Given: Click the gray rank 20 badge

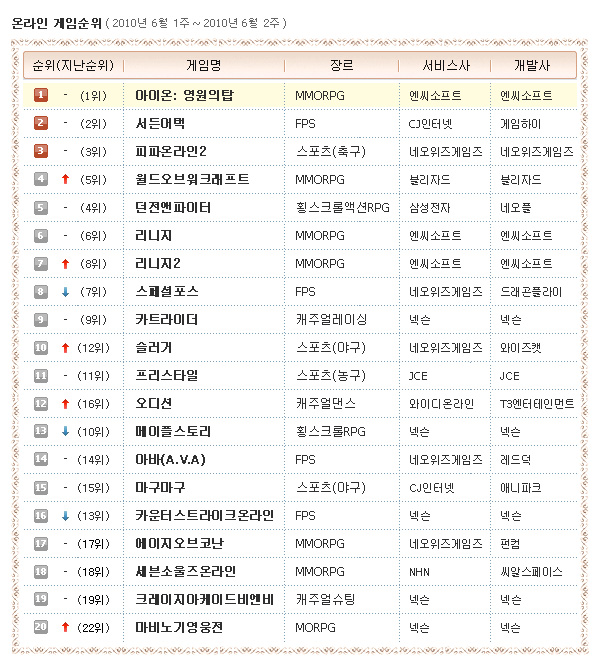Looking at the screenshot, I should click(x=41, y=627).
